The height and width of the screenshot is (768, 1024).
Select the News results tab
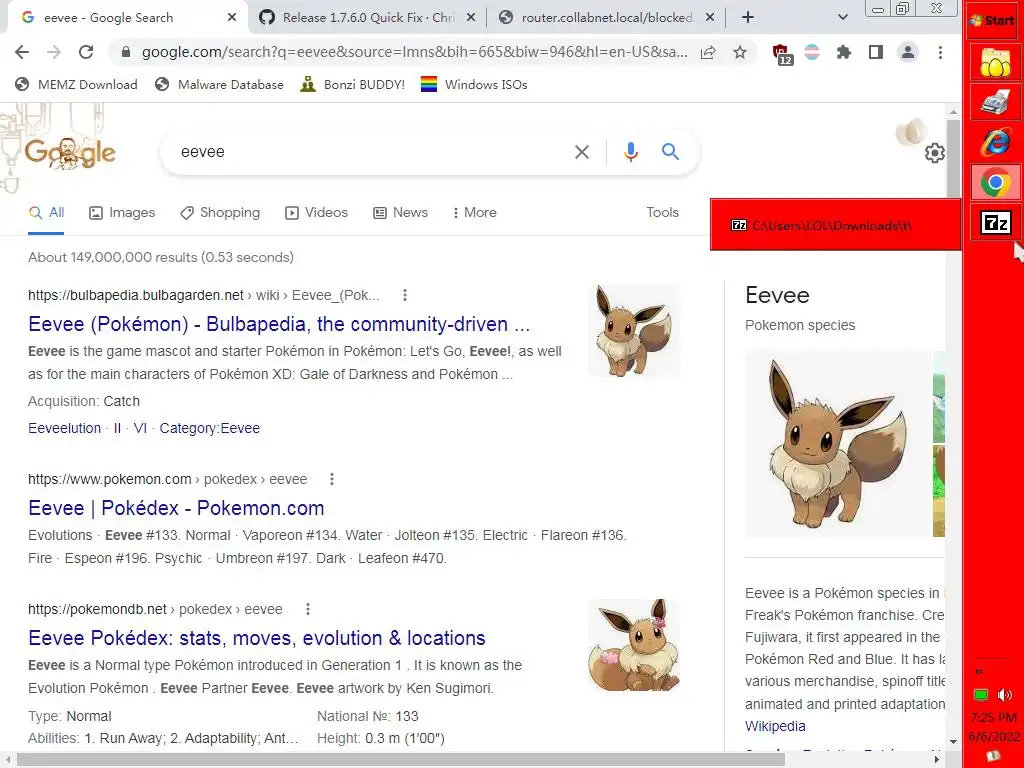(x=400, y=213)
